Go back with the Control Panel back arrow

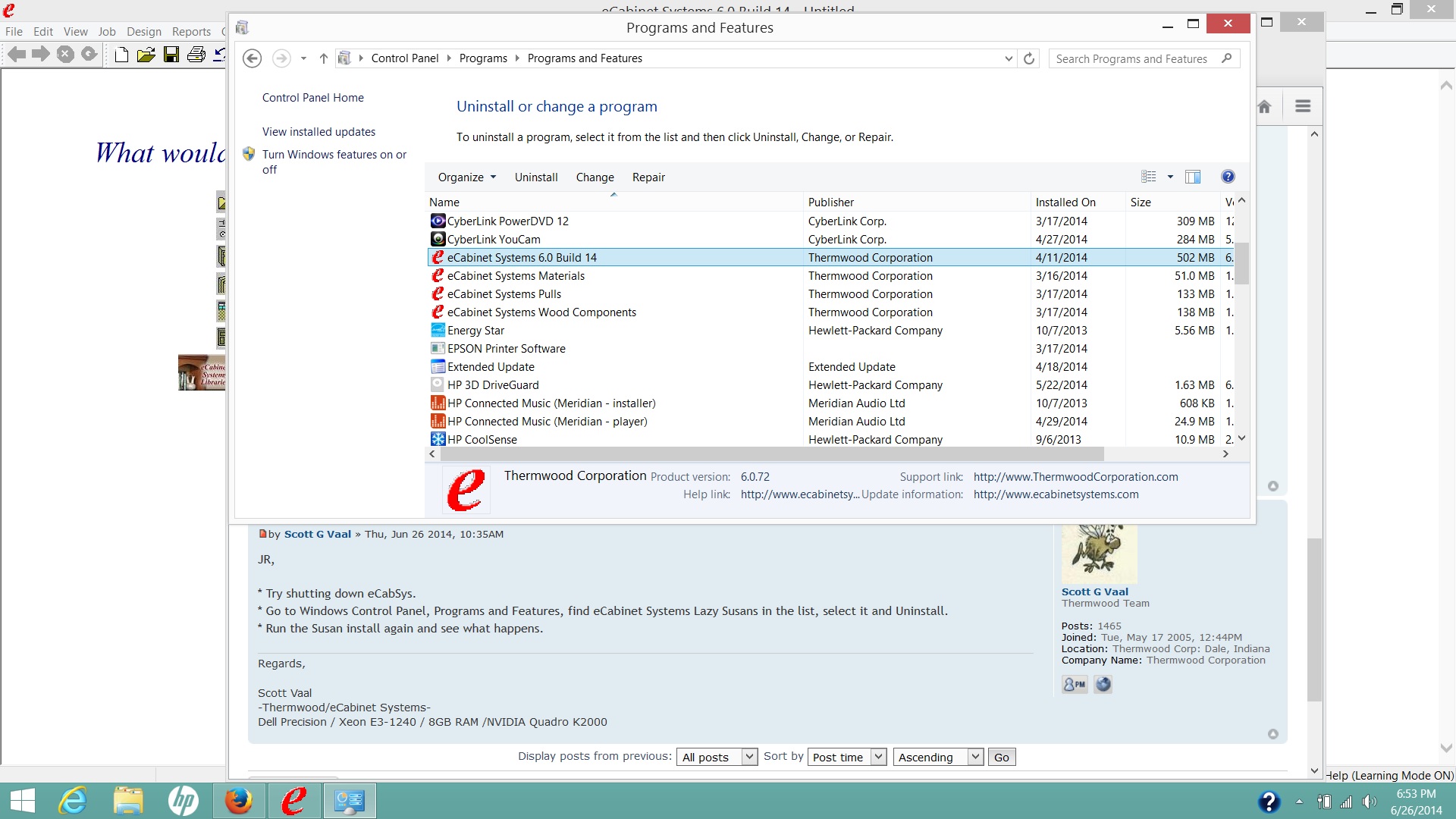[253, 58]
